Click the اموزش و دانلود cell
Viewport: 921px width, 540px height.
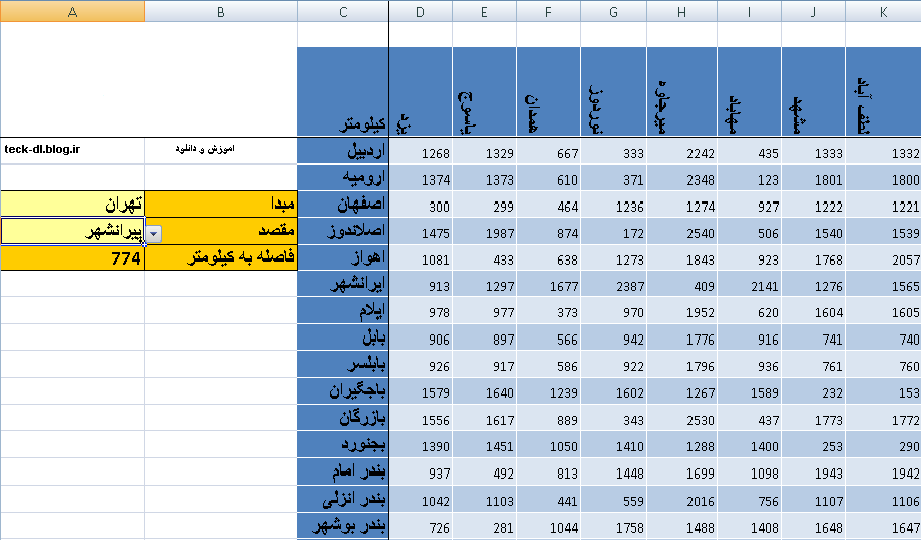click(x=220, y=150)
